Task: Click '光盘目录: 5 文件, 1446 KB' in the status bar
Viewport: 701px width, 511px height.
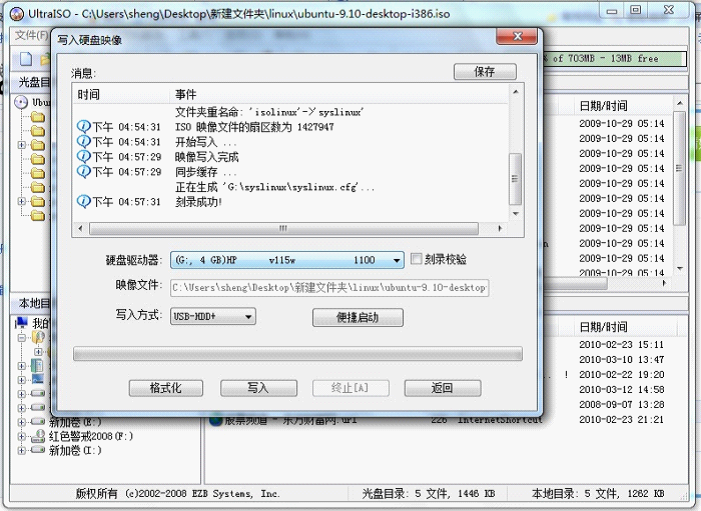Action: (428, 494)
